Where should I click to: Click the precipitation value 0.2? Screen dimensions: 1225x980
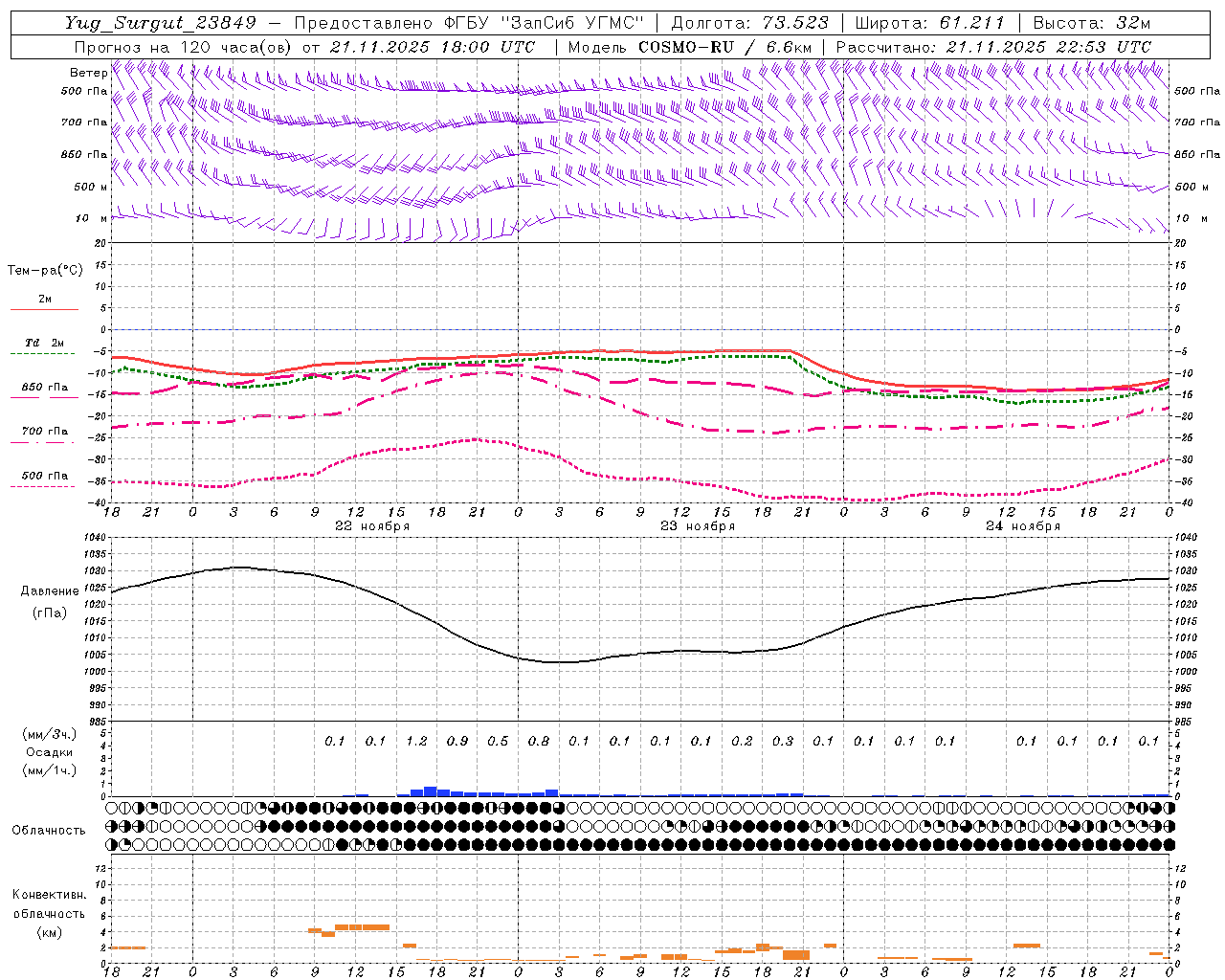(x=742, y=741)
